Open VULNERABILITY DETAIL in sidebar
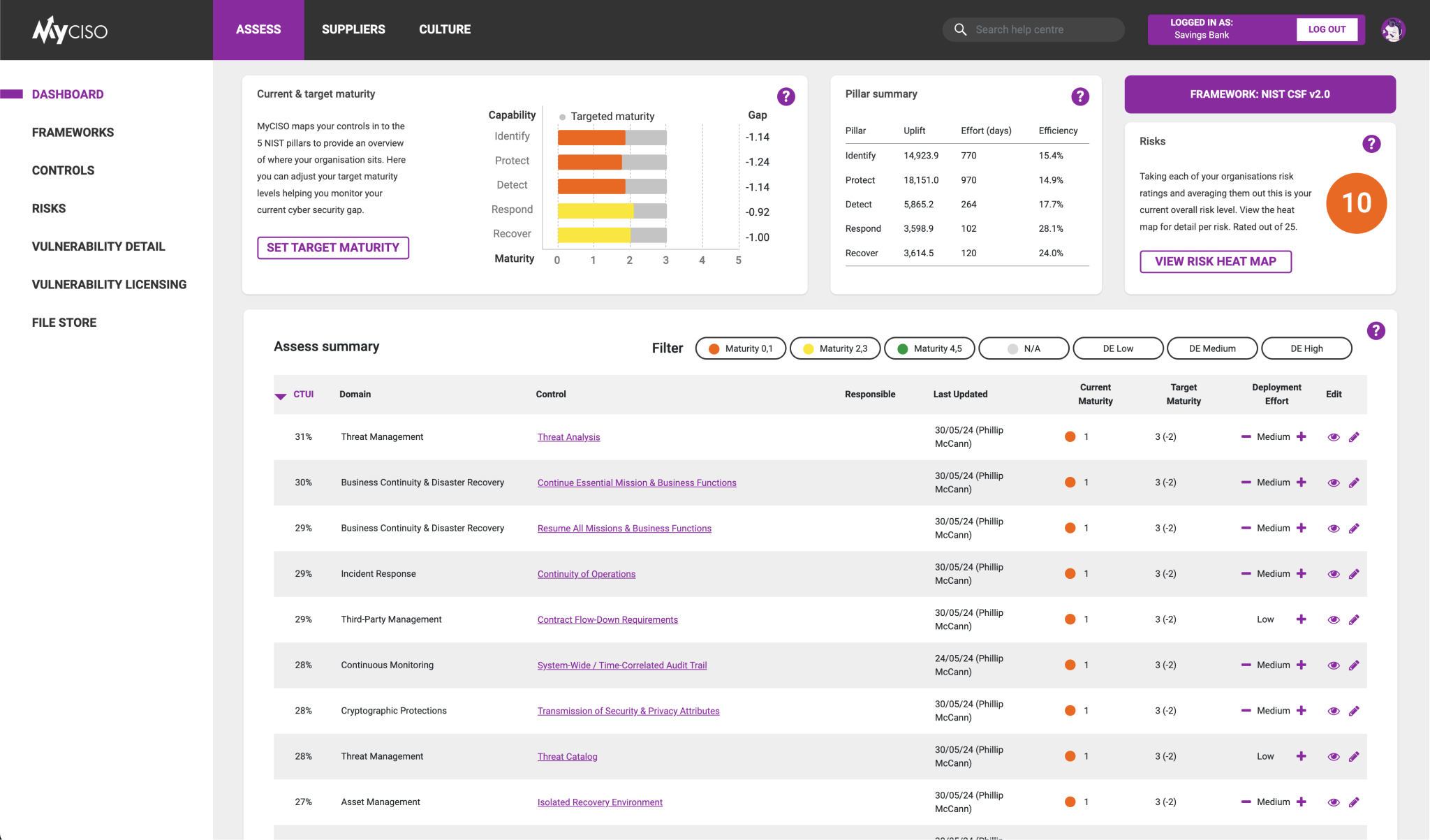1430x840 pixels. pyautogui.click(x=98, y=246)
